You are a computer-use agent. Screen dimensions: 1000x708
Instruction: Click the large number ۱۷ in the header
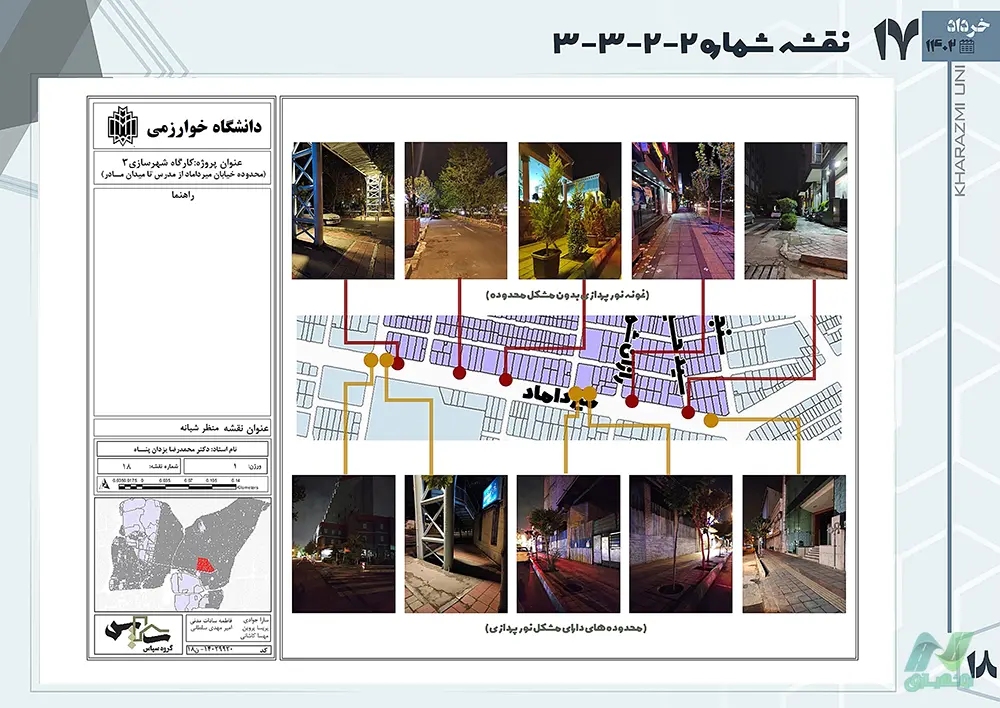tap(897, 40)
